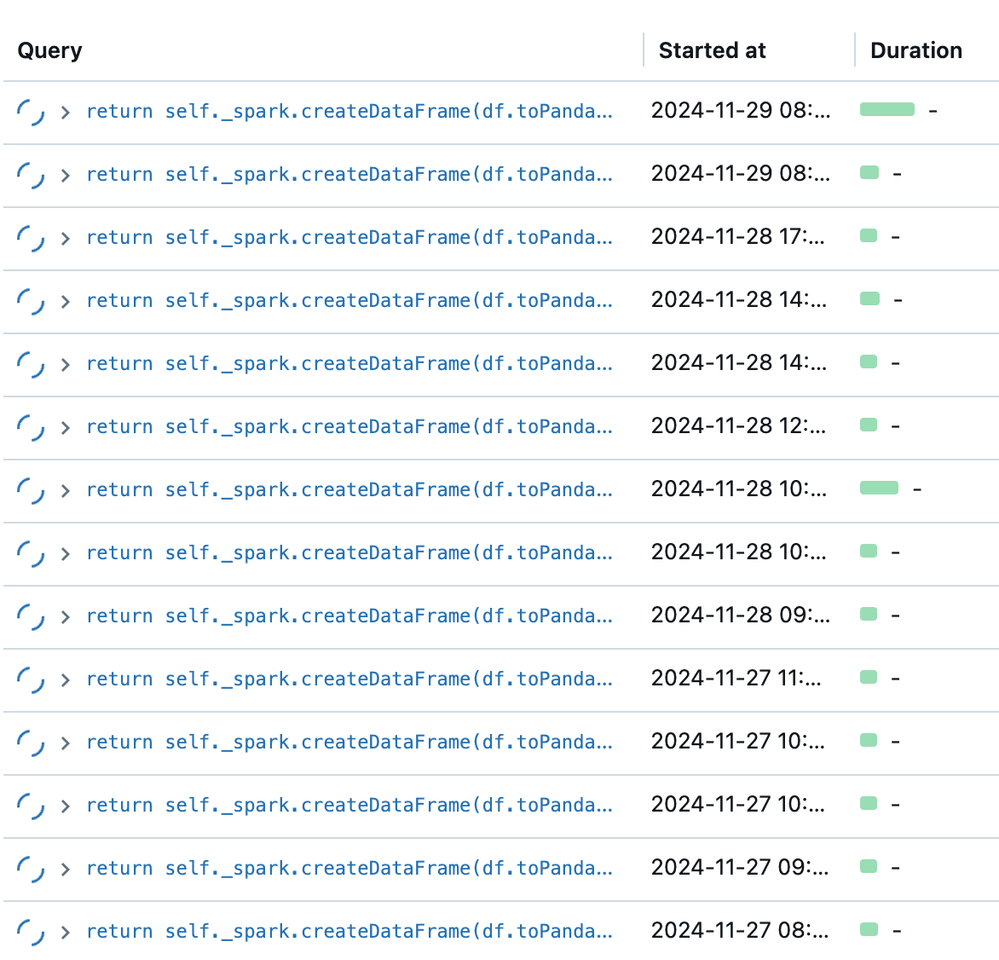This screenshot has width=999, height=960.
Task: Click the status spinner for the 2024-11-28 12 query
Action: click(x=31, y=427)
